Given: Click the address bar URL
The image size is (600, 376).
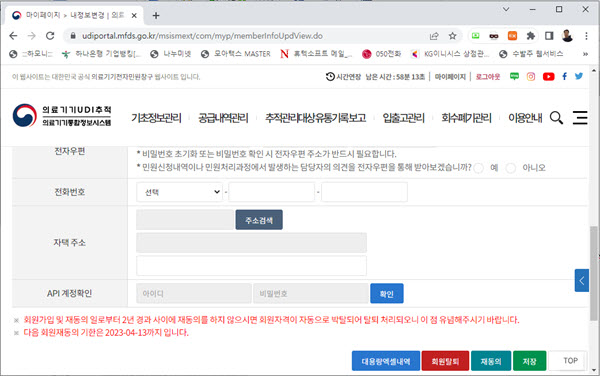Looking at the screenshot, I should point(202,36).
